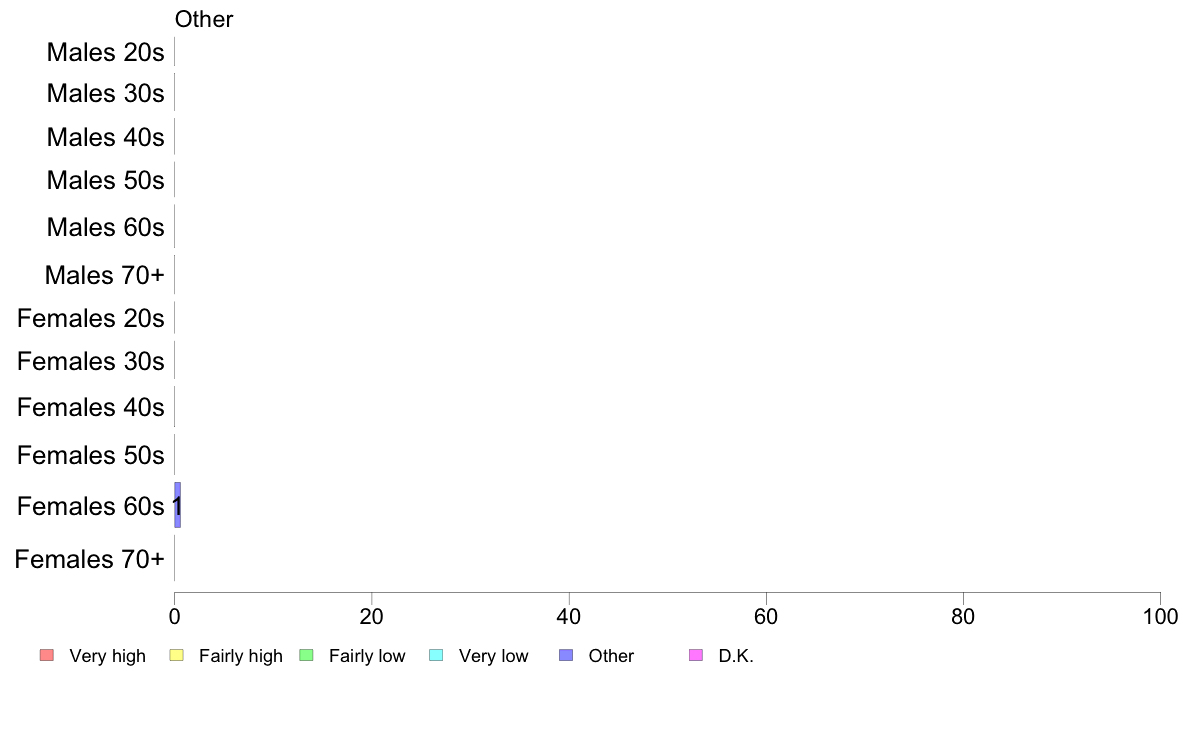This screenshot has width=1188, height=736.
Task: Click the Fairly low green legend swatch
Action: coord(306,655)
